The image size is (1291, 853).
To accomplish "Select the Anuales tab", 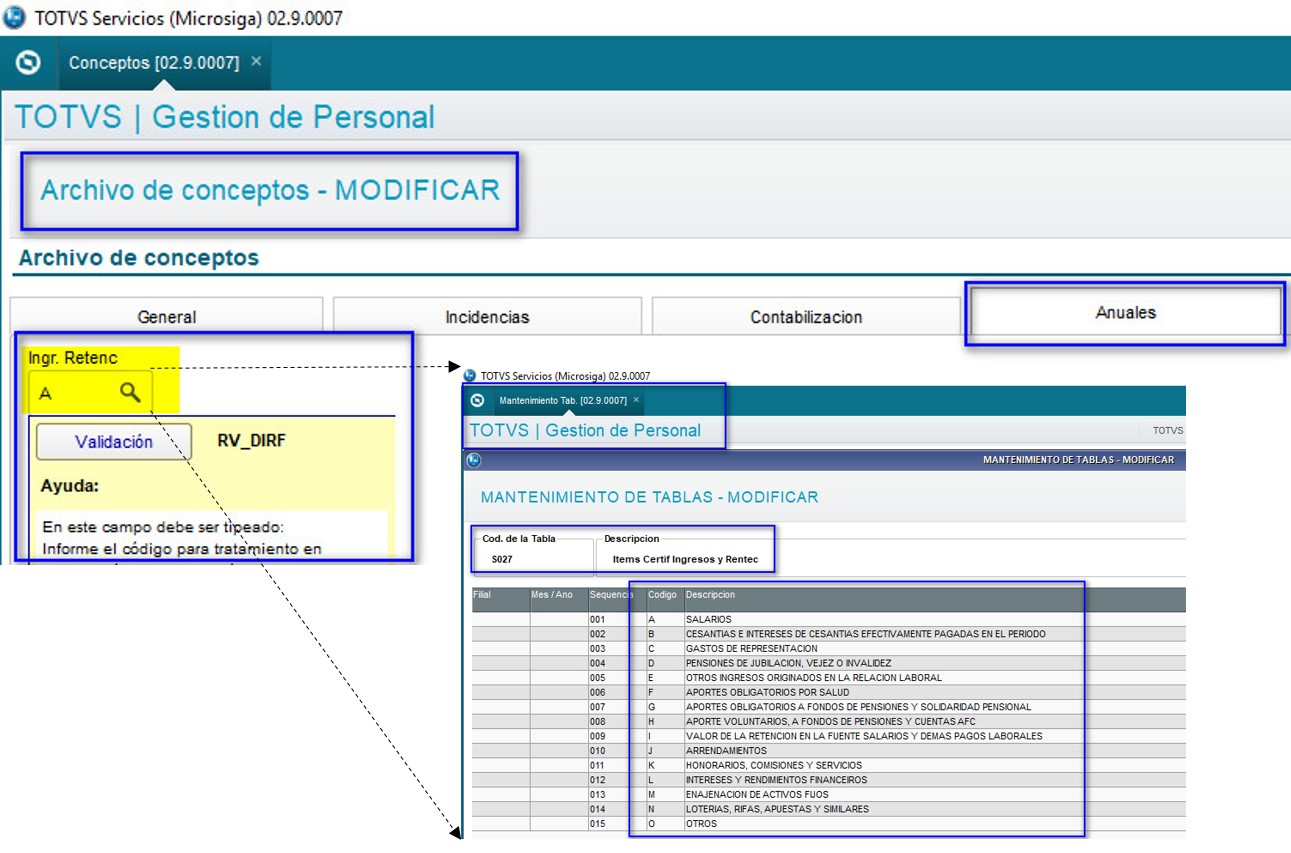I will (x=1125, y=312).
